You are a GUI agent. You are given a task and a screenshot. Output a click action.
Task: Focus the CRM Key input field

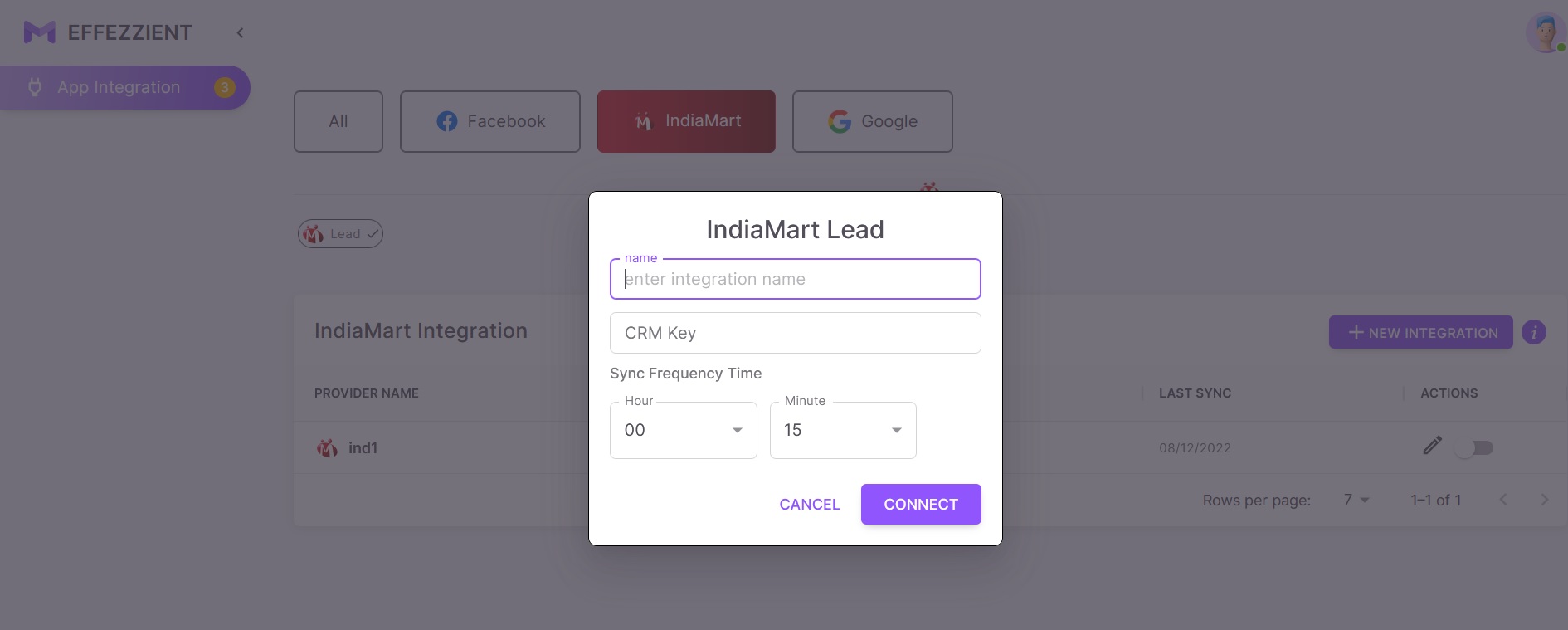coord(795,333)
